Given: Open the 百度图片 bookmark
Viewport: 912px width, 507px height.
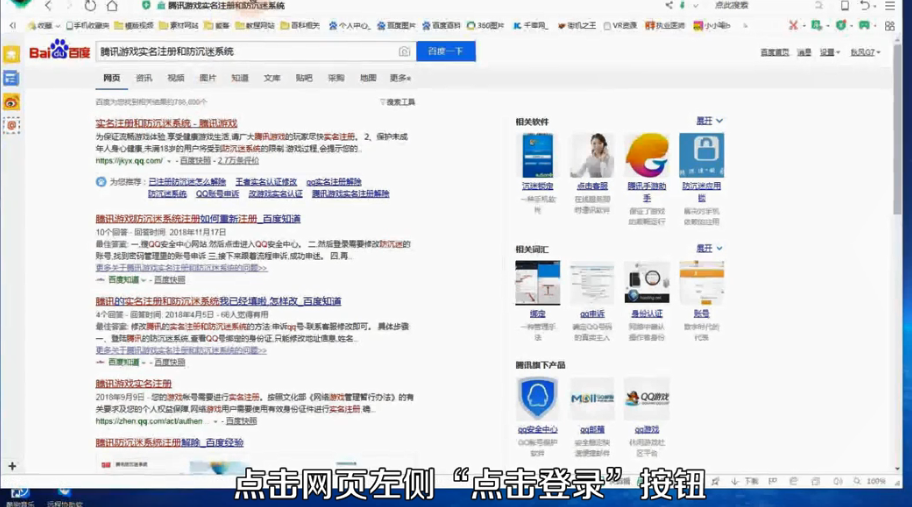Looking at the screenshot, I should [x=396, y=26].
